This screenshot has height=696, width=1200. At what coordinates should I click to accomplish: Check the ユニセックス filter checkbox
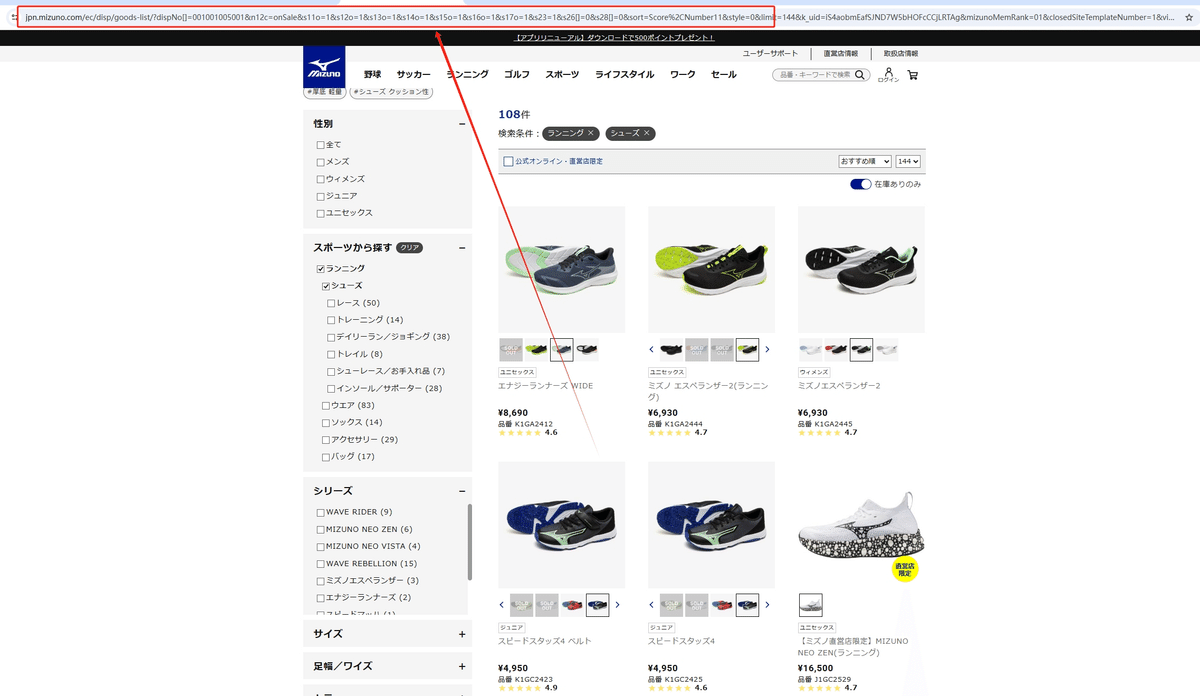click(321, 213)
